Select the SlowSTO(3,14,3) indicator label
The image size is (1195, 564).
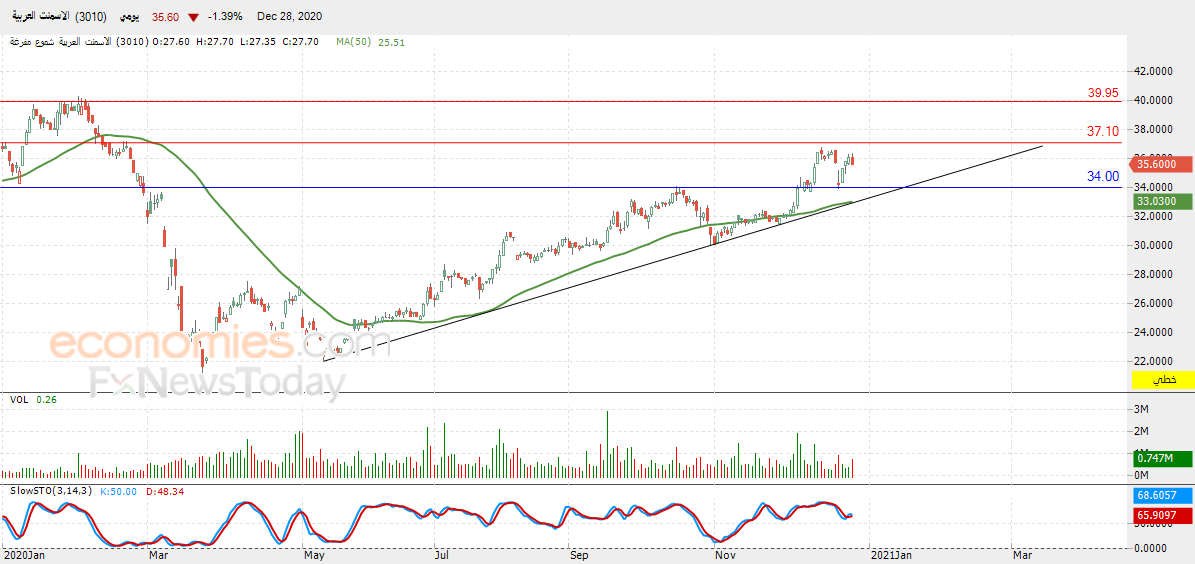tap(50, 492)
